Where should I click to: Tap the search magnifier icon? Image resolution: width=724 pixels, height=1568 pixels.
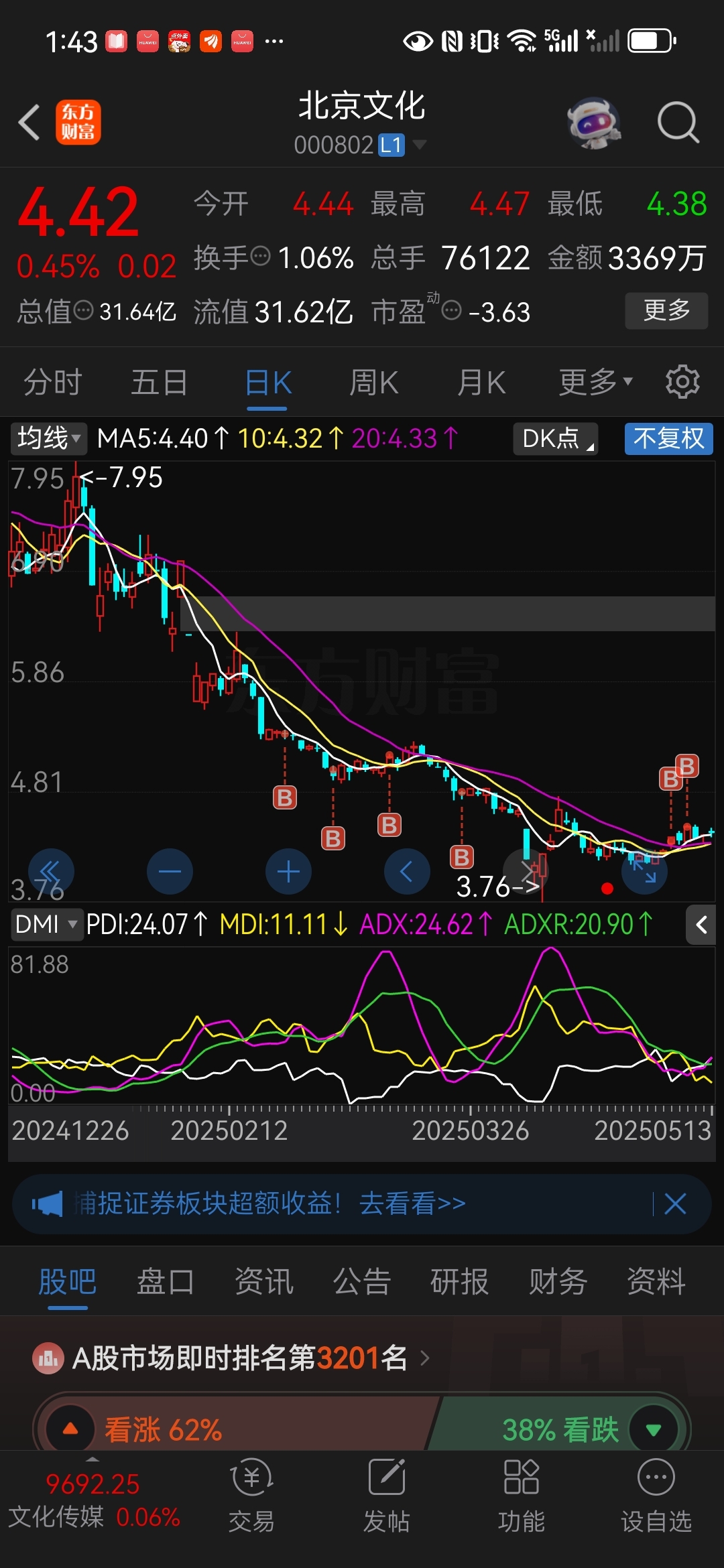click(678, 123)
